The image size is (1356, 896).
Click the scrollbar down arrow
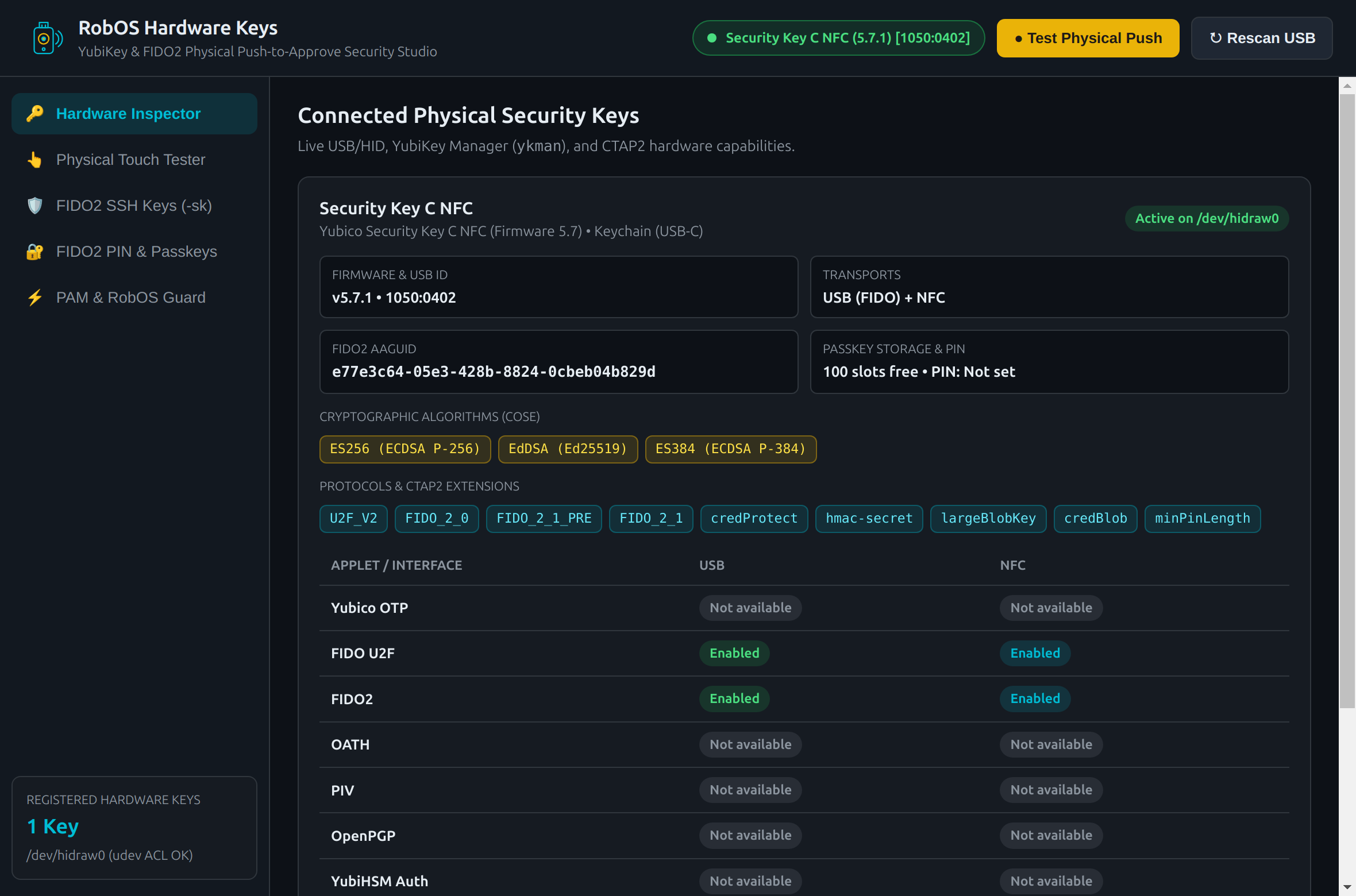pyautogui.click(x=1347, y=888)
